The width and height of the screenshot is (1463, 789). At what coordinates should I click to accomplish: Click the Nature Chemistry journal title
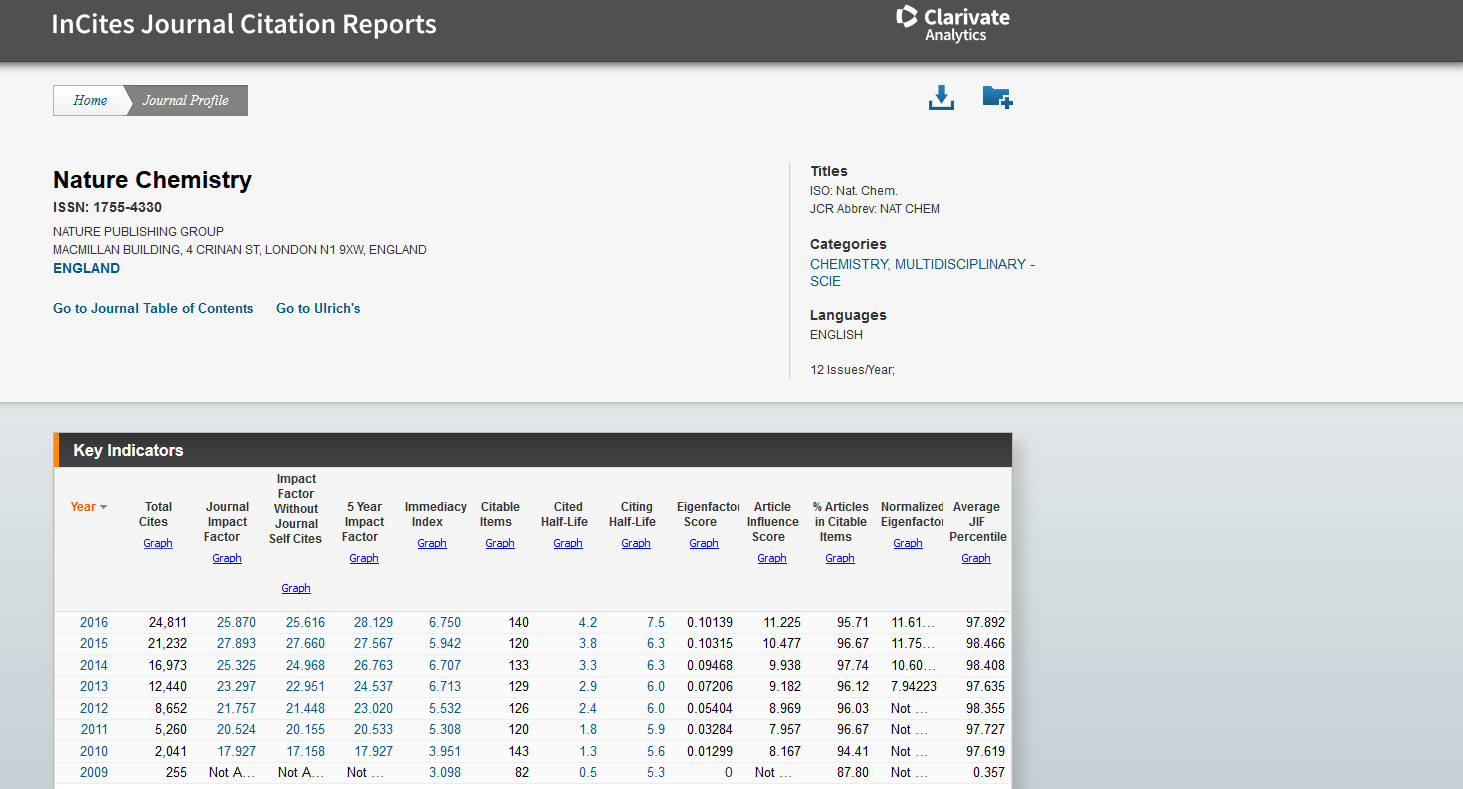tap(152, 180)
